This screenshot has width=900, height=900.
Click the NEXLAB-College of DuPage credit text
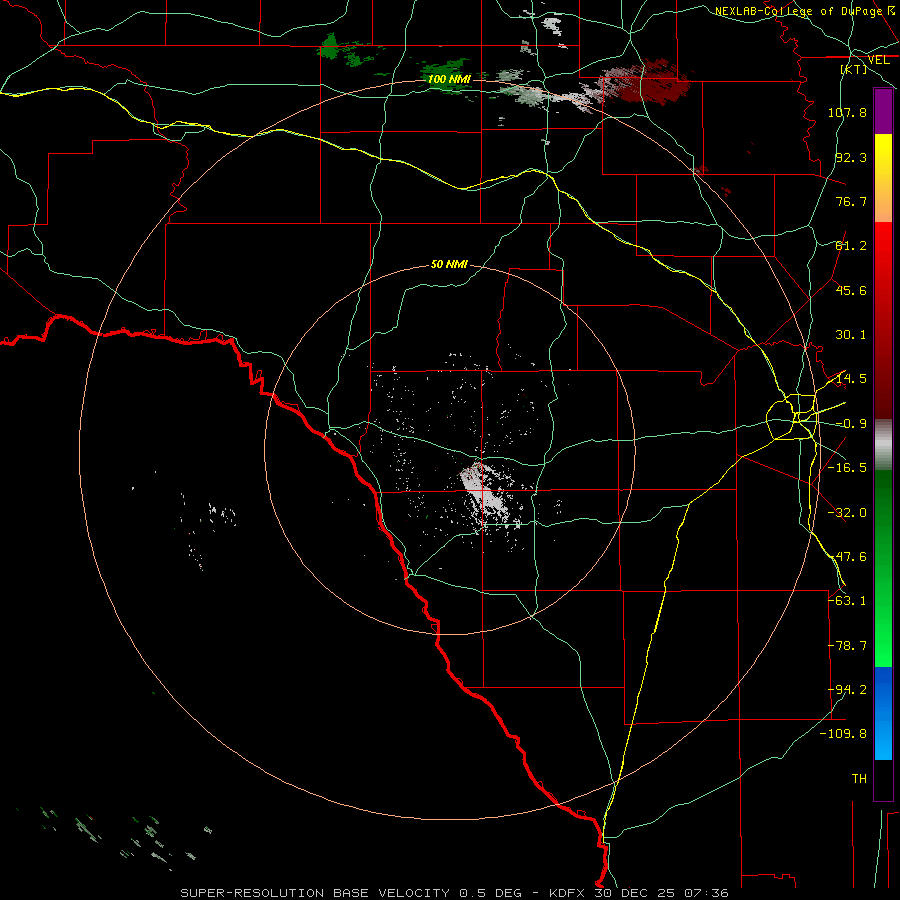point(799,11)
